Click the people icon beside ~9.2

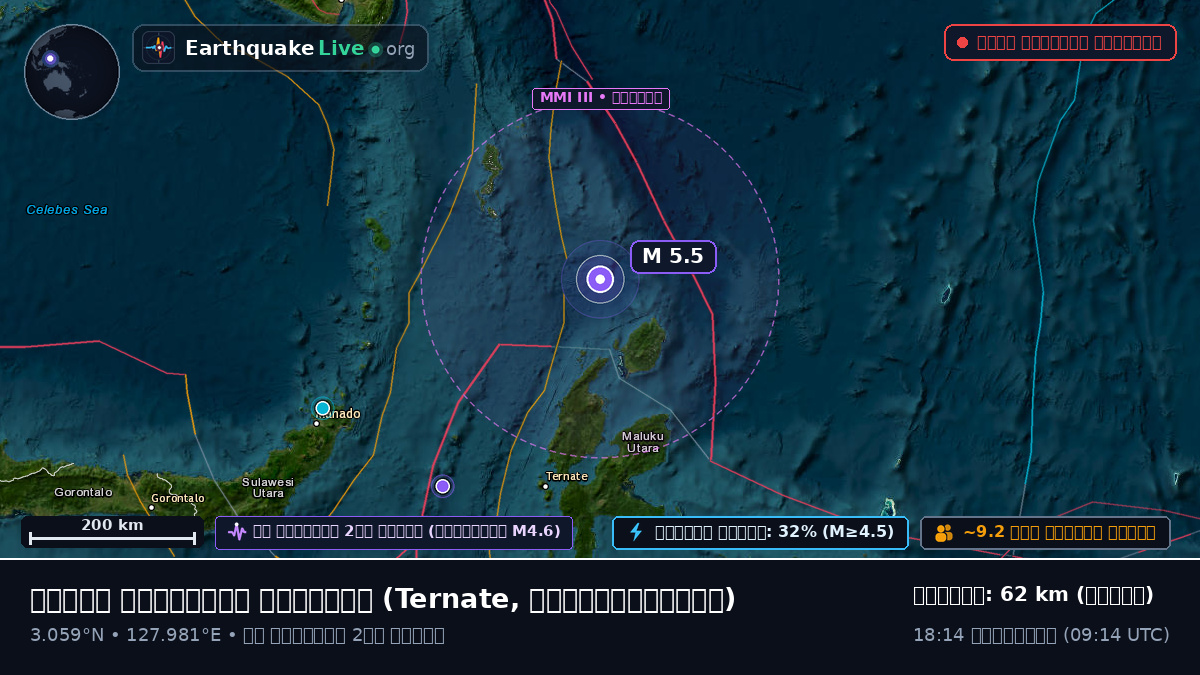[x=944, y=533]
